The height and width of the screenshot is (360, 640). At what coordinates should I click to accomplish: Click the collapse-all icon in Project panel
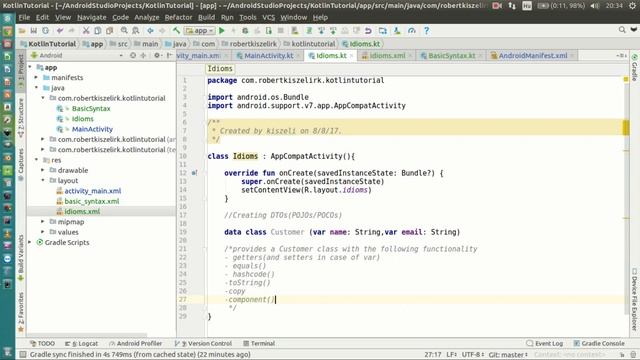pos(143,55)
